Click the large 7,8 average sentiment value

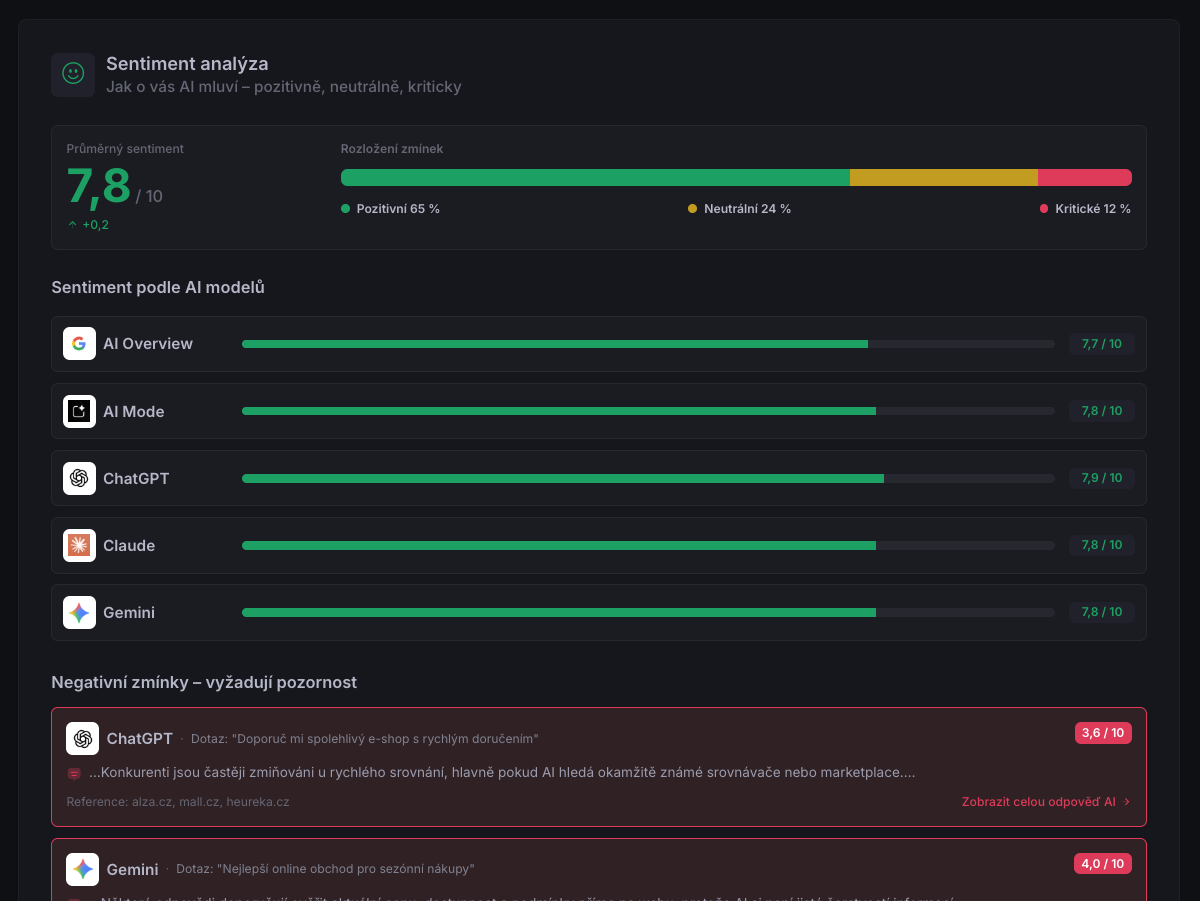99,186
